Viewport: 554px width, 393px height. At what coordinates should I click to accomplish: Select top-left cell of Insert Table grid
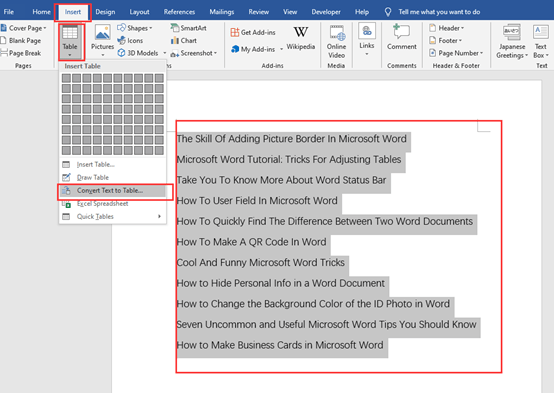click(x=66, y=78)
